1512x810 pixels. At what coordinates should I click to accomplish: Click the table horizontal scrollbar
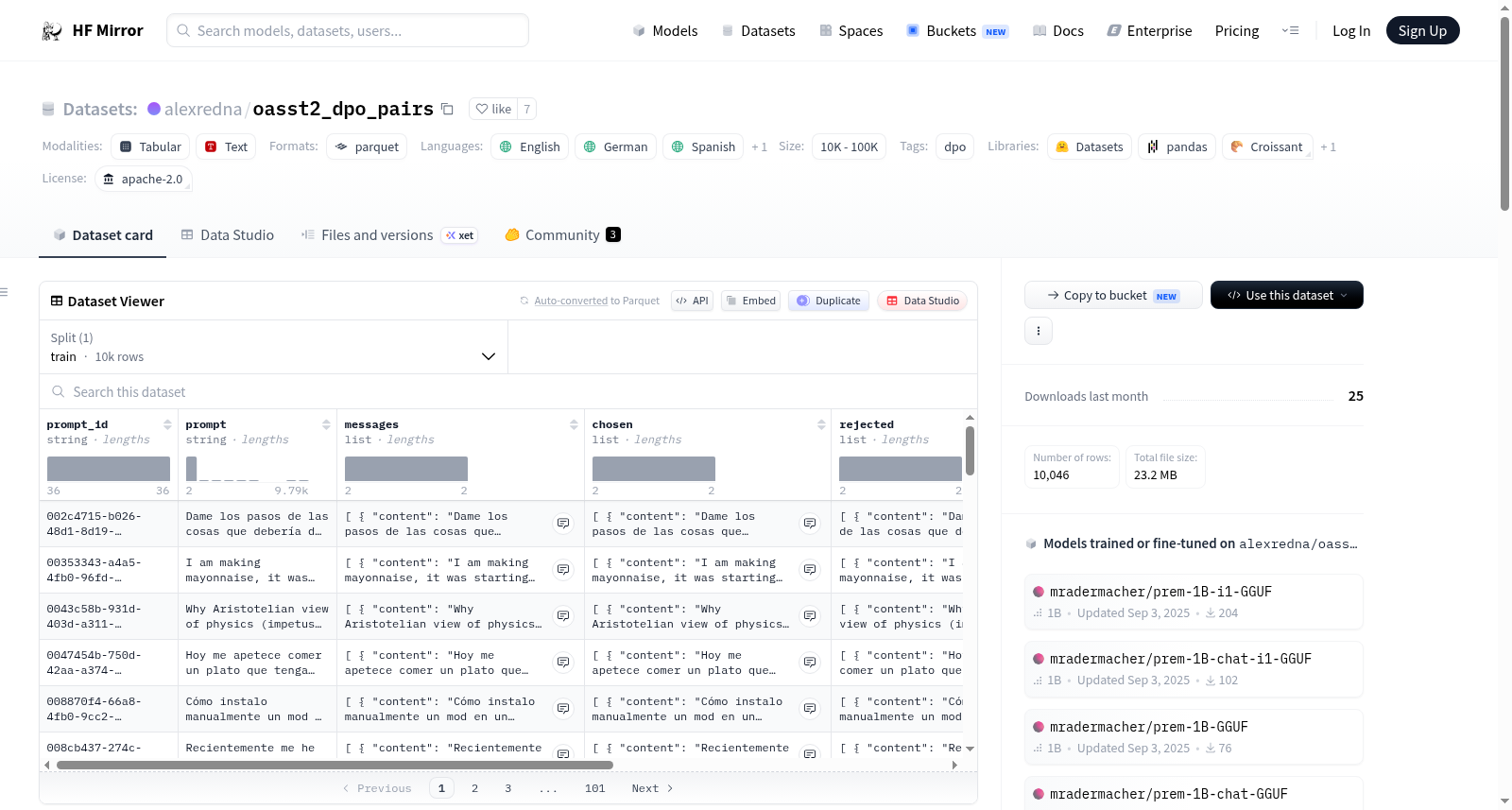pyautogui.click(x=335, y=765)
